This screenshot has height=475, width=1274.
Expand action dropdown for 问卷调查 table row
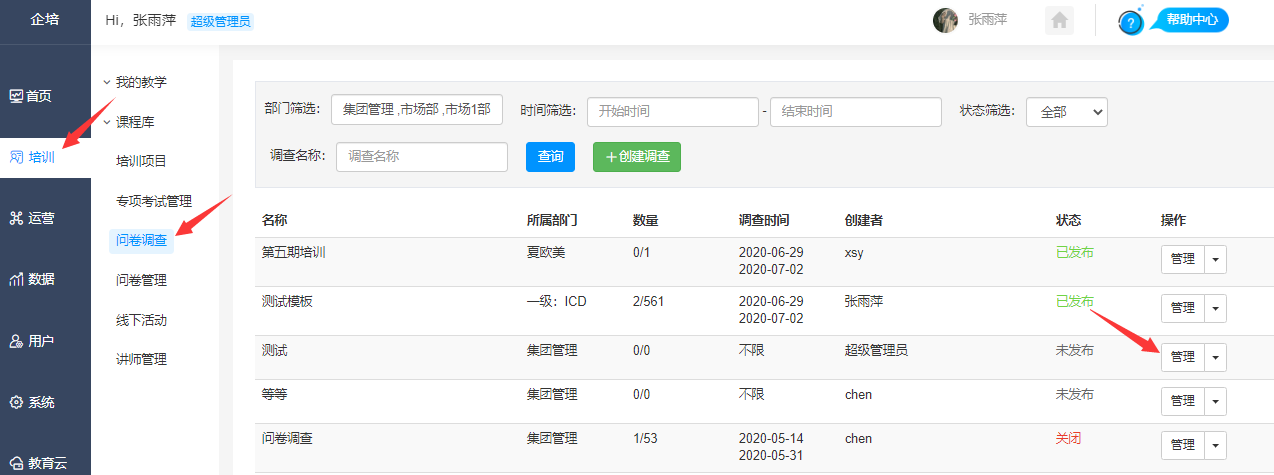(x=1215, y=445)
